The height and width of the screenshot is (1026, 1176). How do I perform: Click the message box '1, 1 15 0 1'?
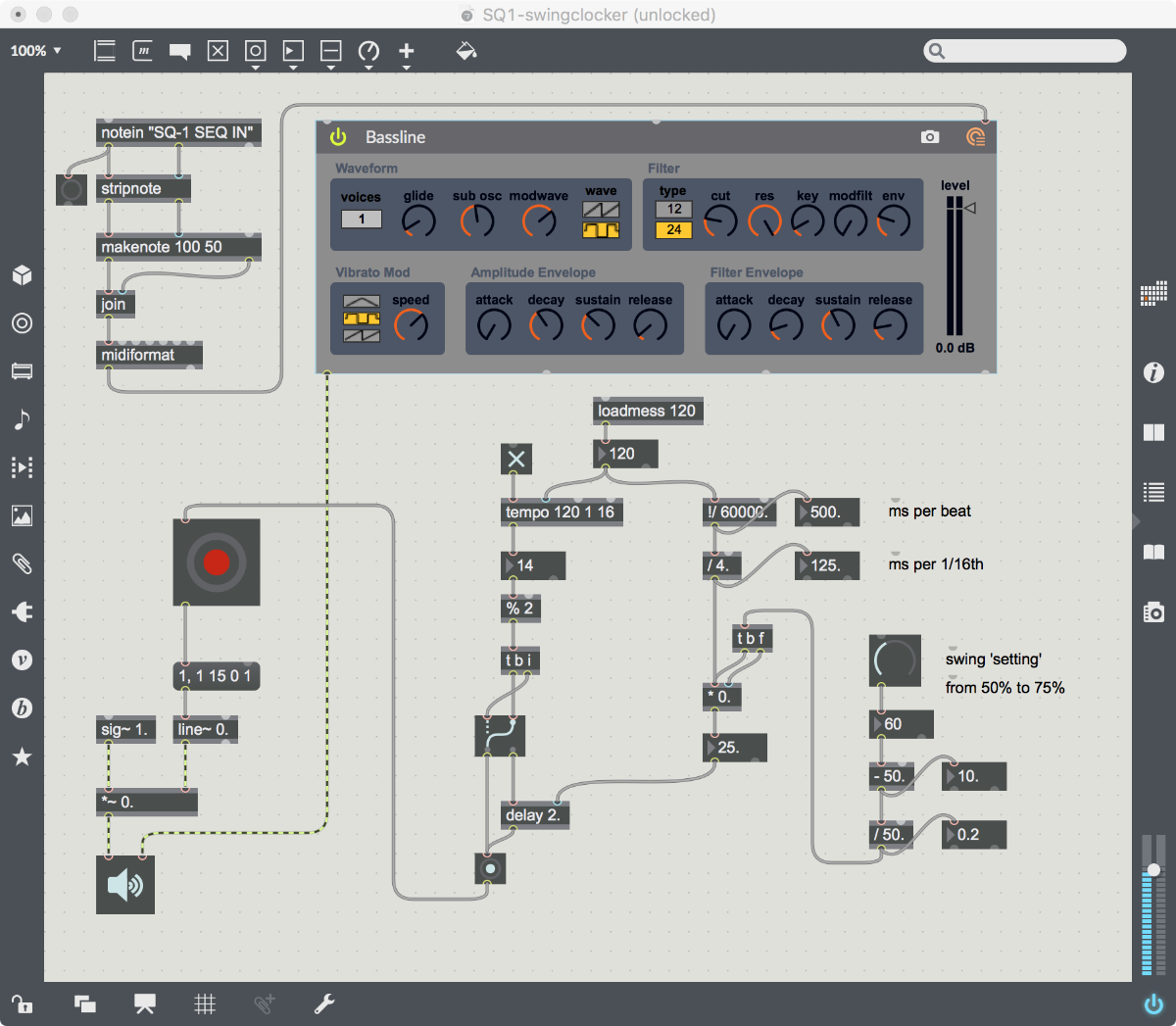[216, 676]
